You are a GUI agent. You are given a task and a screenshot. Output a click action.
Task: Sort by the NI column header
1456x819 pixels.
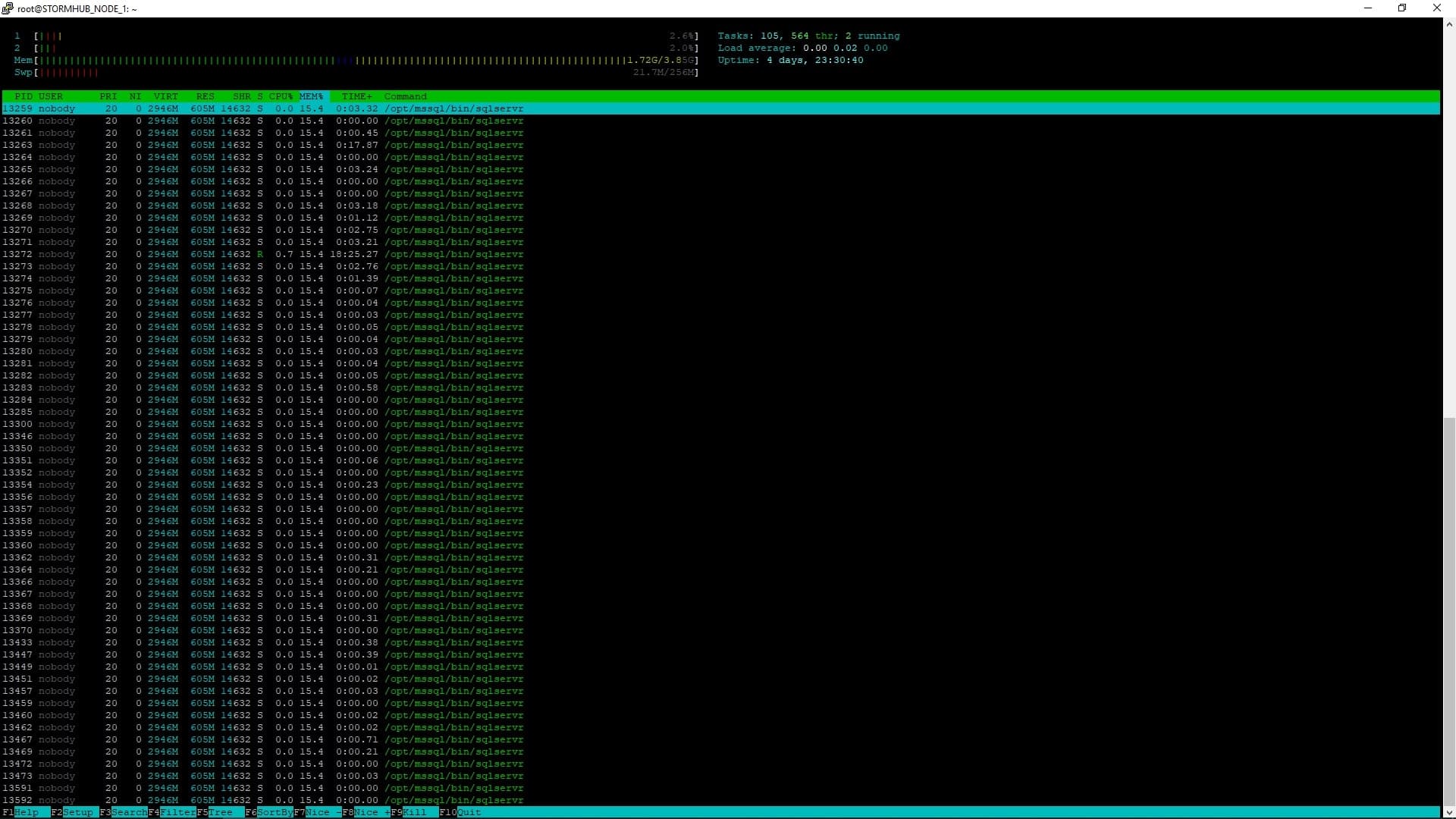[x=136, y=96]
